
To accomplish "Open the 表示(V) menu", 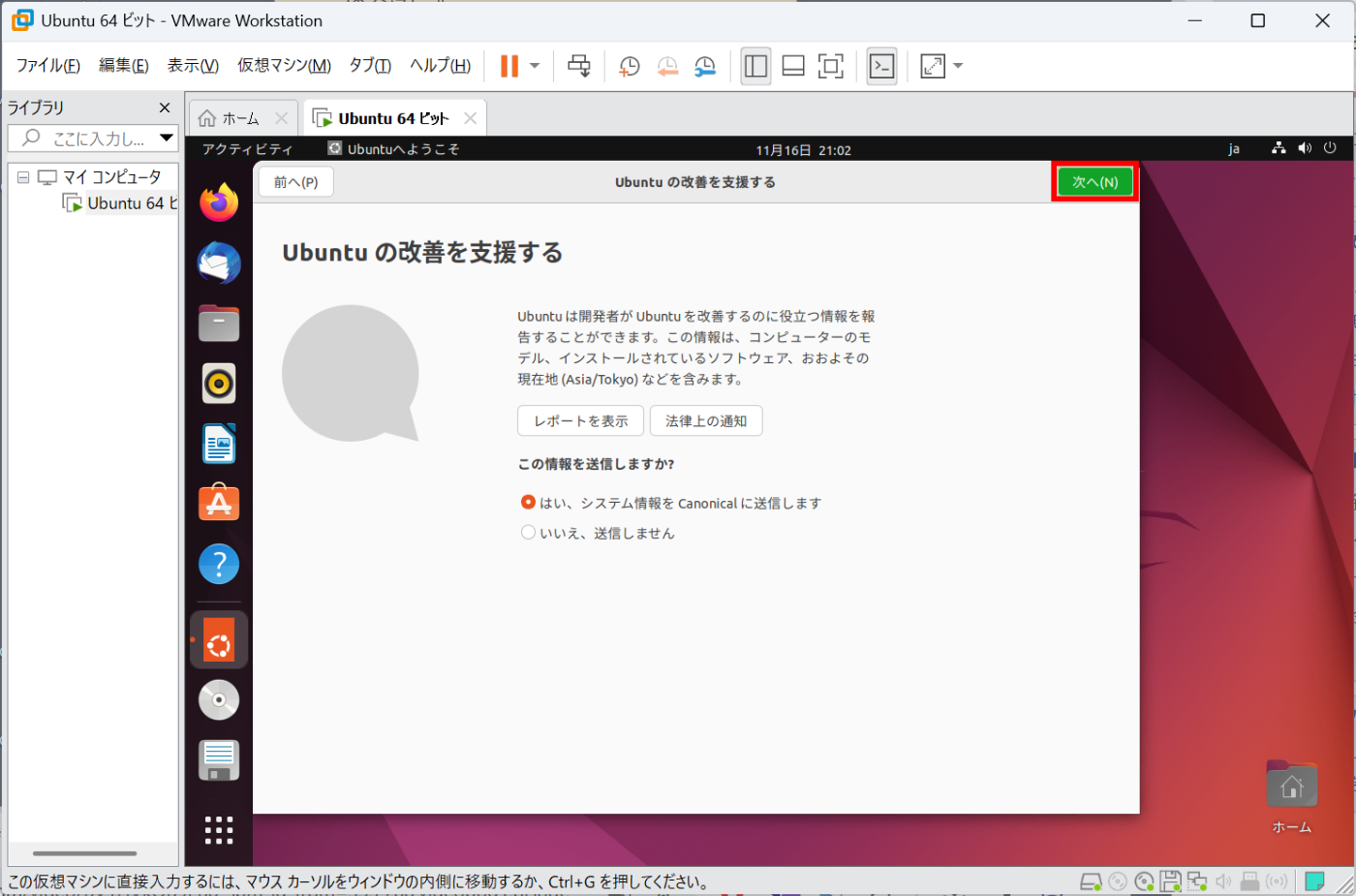I will 193,65.
